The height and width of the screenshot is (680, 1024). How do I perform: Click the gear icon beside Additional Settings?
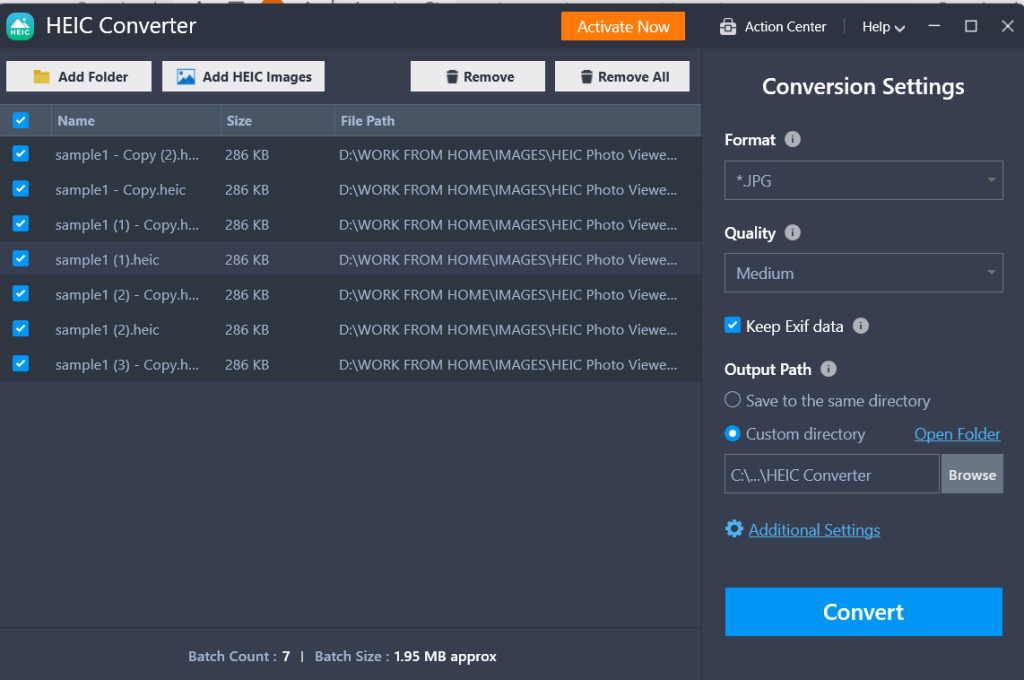(734, 528)
